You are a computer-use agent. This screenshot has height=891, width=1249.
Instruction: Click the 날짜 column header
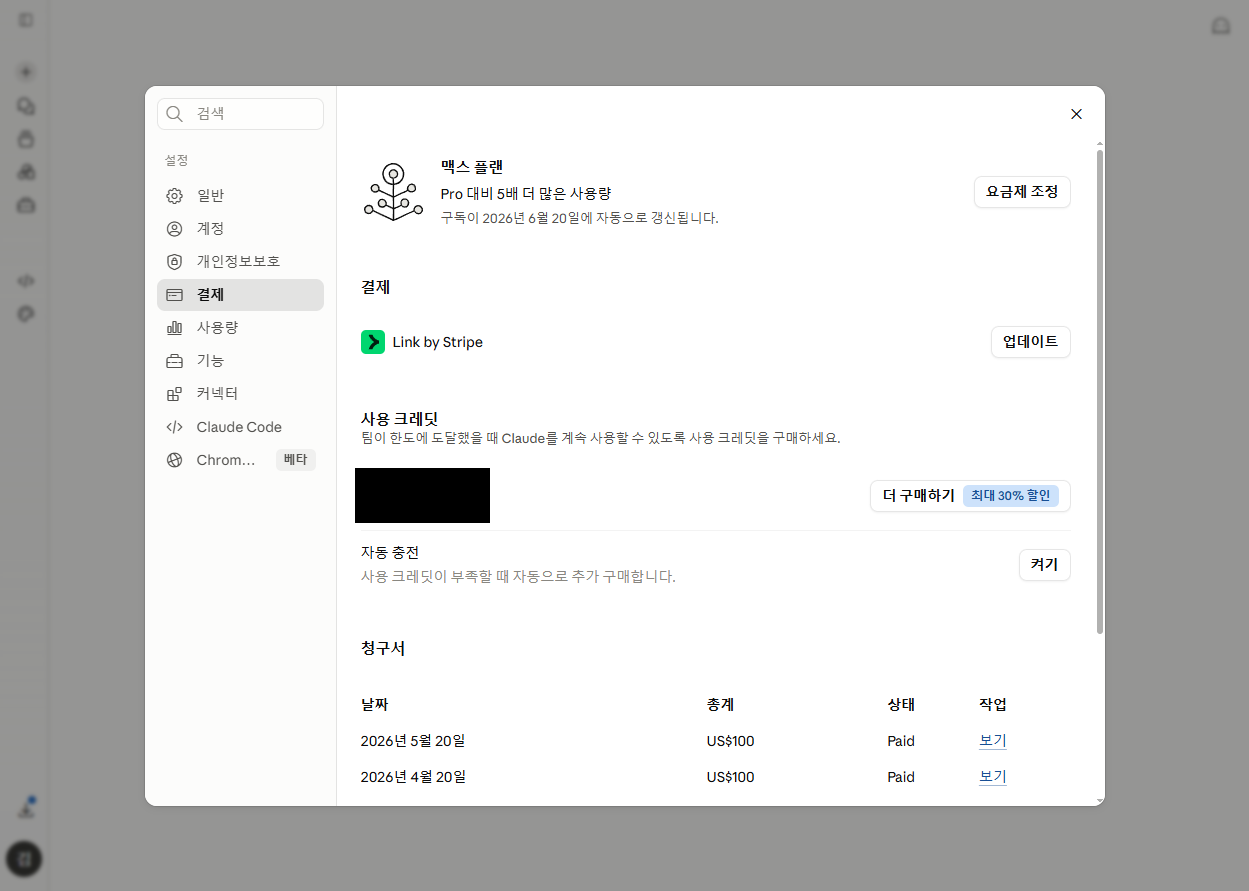pos(374,705)
